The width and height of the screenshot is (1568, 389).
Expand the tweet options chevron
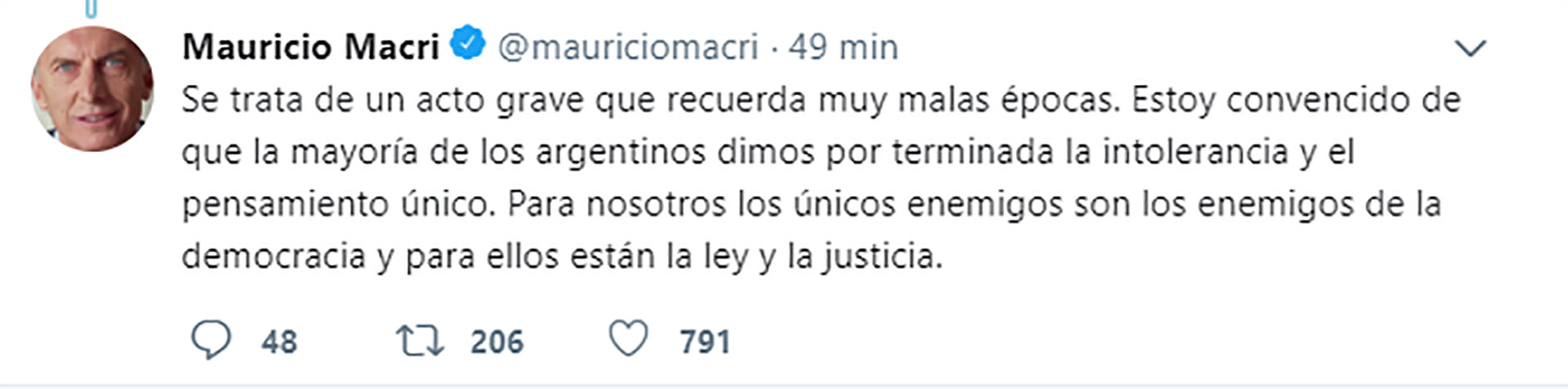[x=1471, y=49]
